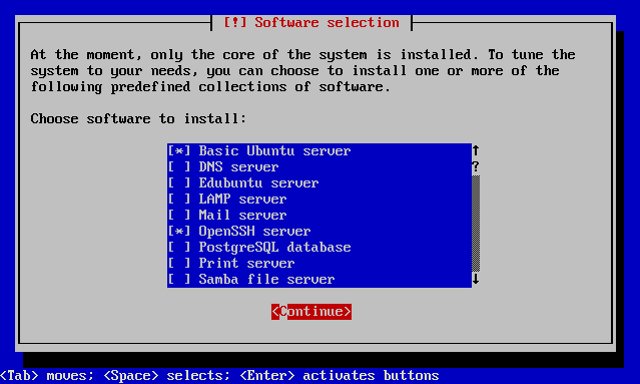Click the Tab/Space/Enter help line

coord(220,375)
